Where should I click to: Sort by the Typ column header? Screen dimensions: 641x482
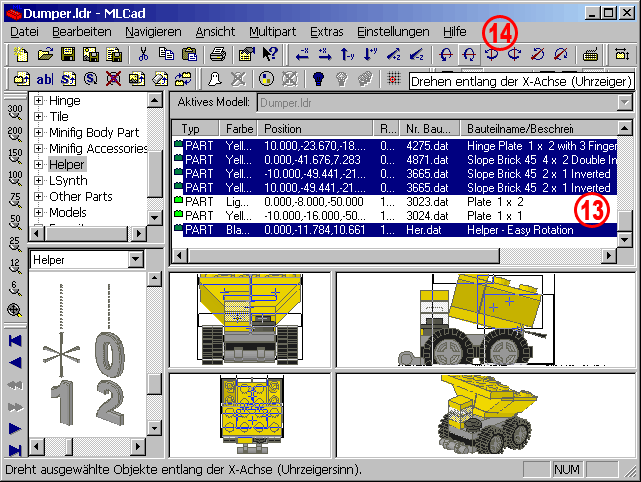(195, 129)
